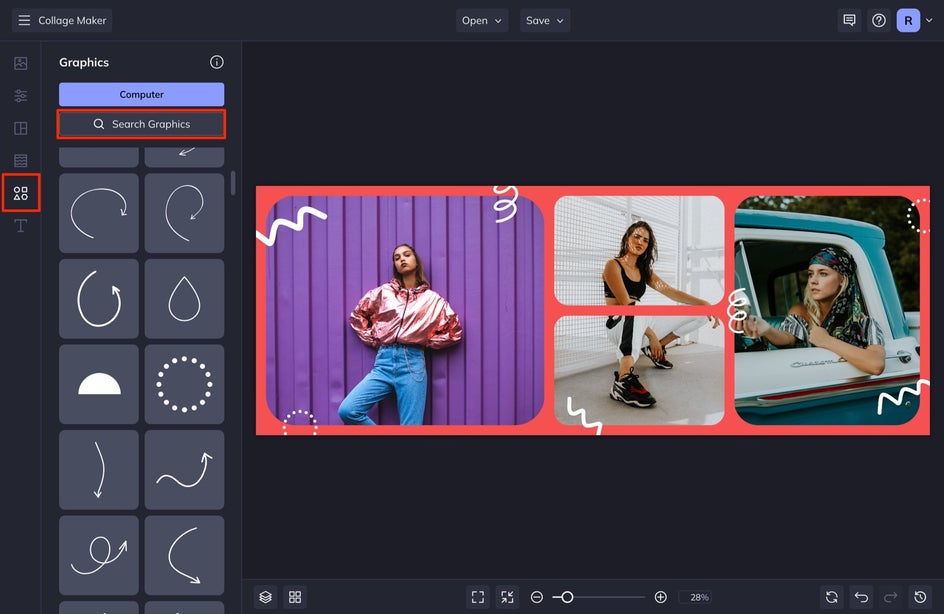This screenshot has width=944, height=614.
Task: Open the Layouts sidebar tab
Action: tap(20, 128)
